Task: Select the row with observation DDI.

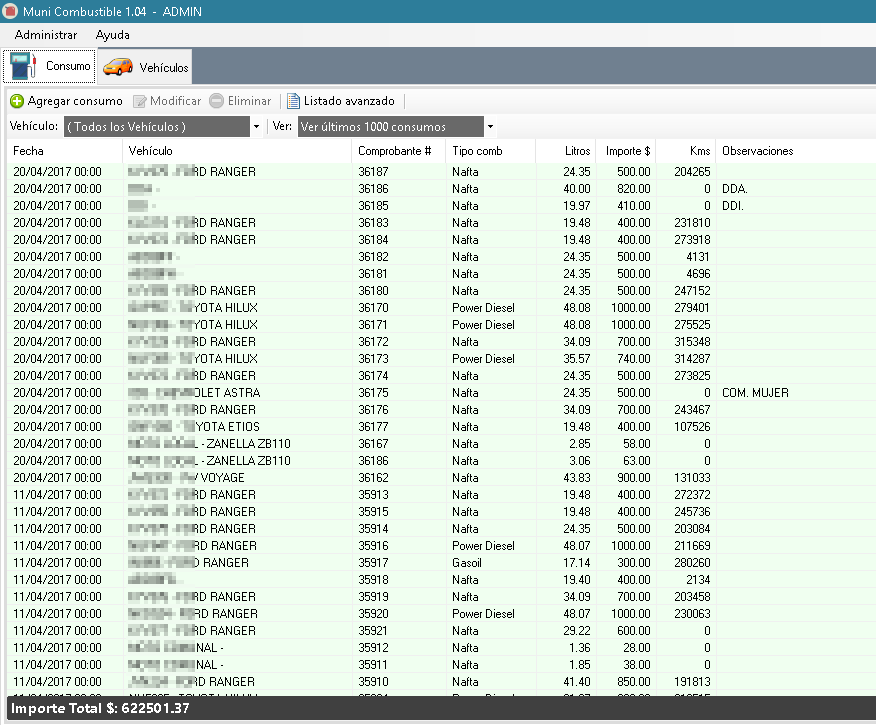Action: coord(441,206)
